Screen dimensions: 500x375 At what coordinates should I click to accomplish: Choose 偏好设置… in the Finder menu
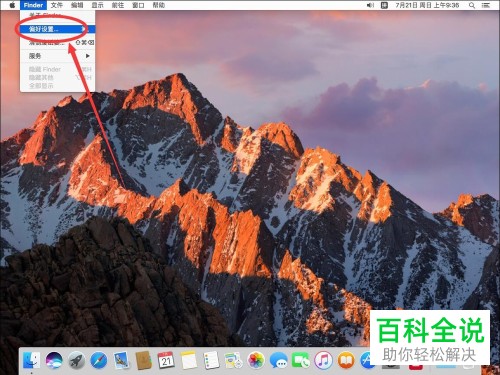click(x=57, y=29)
